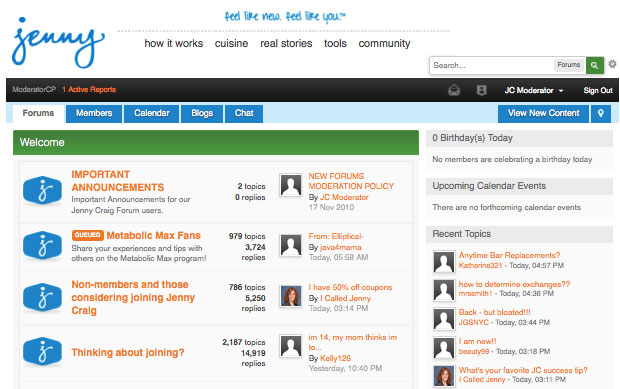The image size is (620, 389).
Task: Open the advanced search gear icon
Action: [x=612, y=64]
